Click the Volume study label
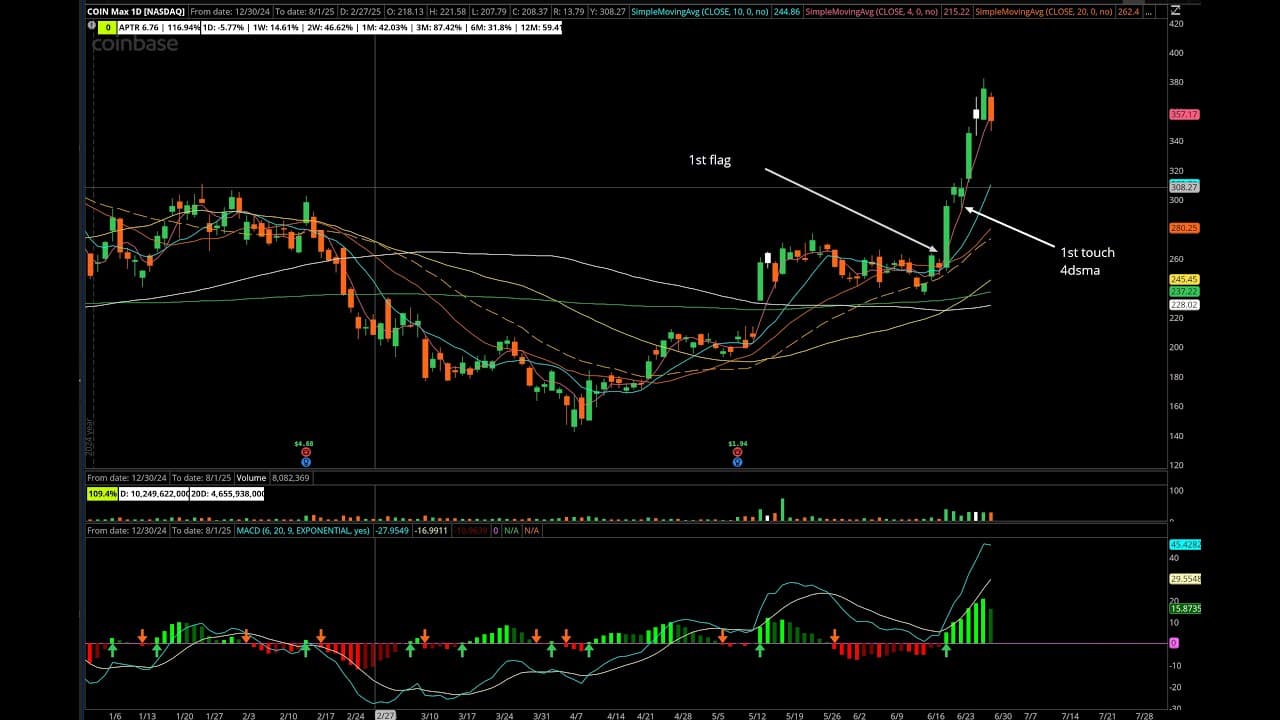1280x720 pixels. point(252,478)
